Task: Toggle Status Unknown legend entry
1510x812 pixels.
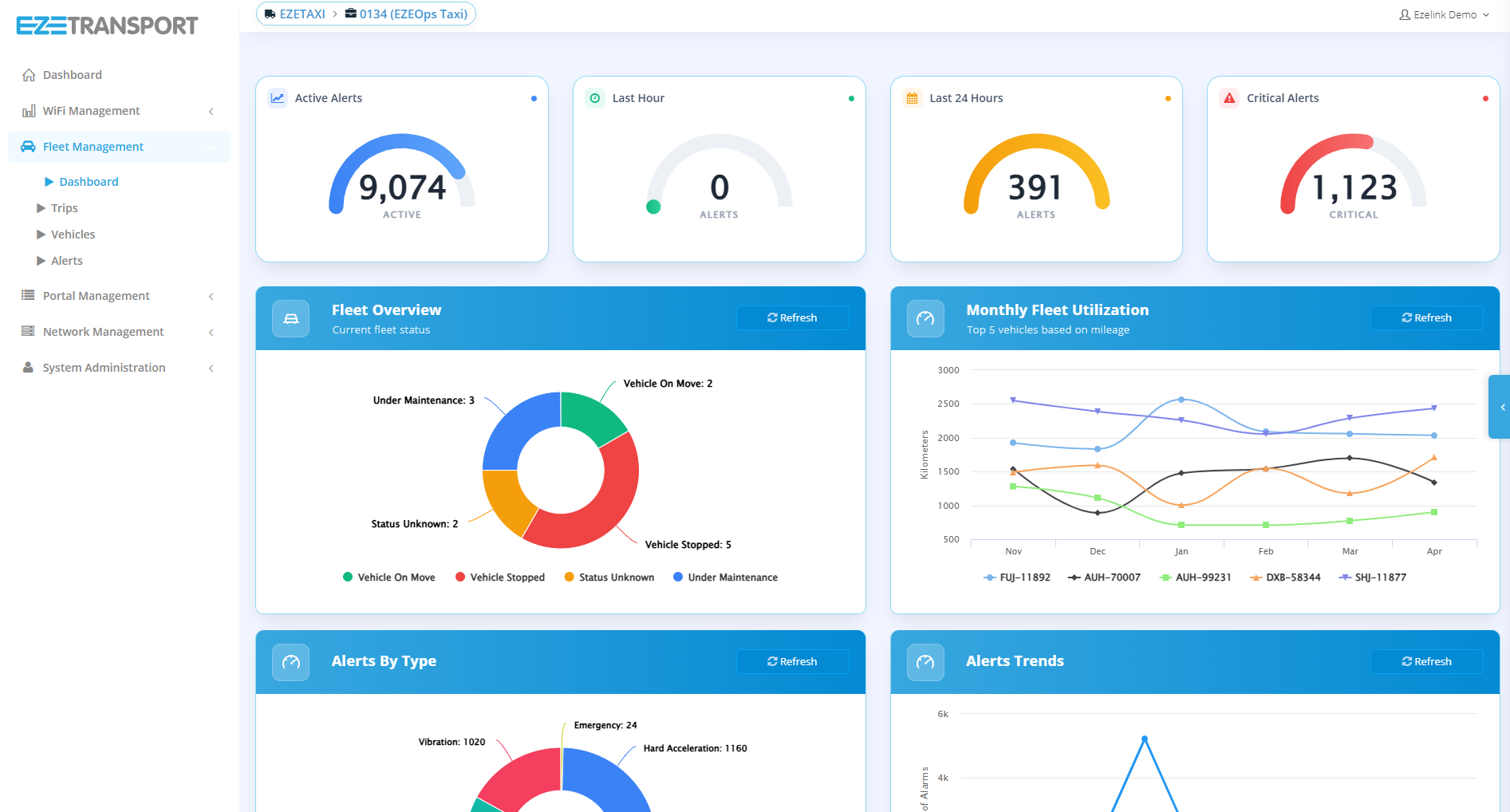Action: coord(609,577)
